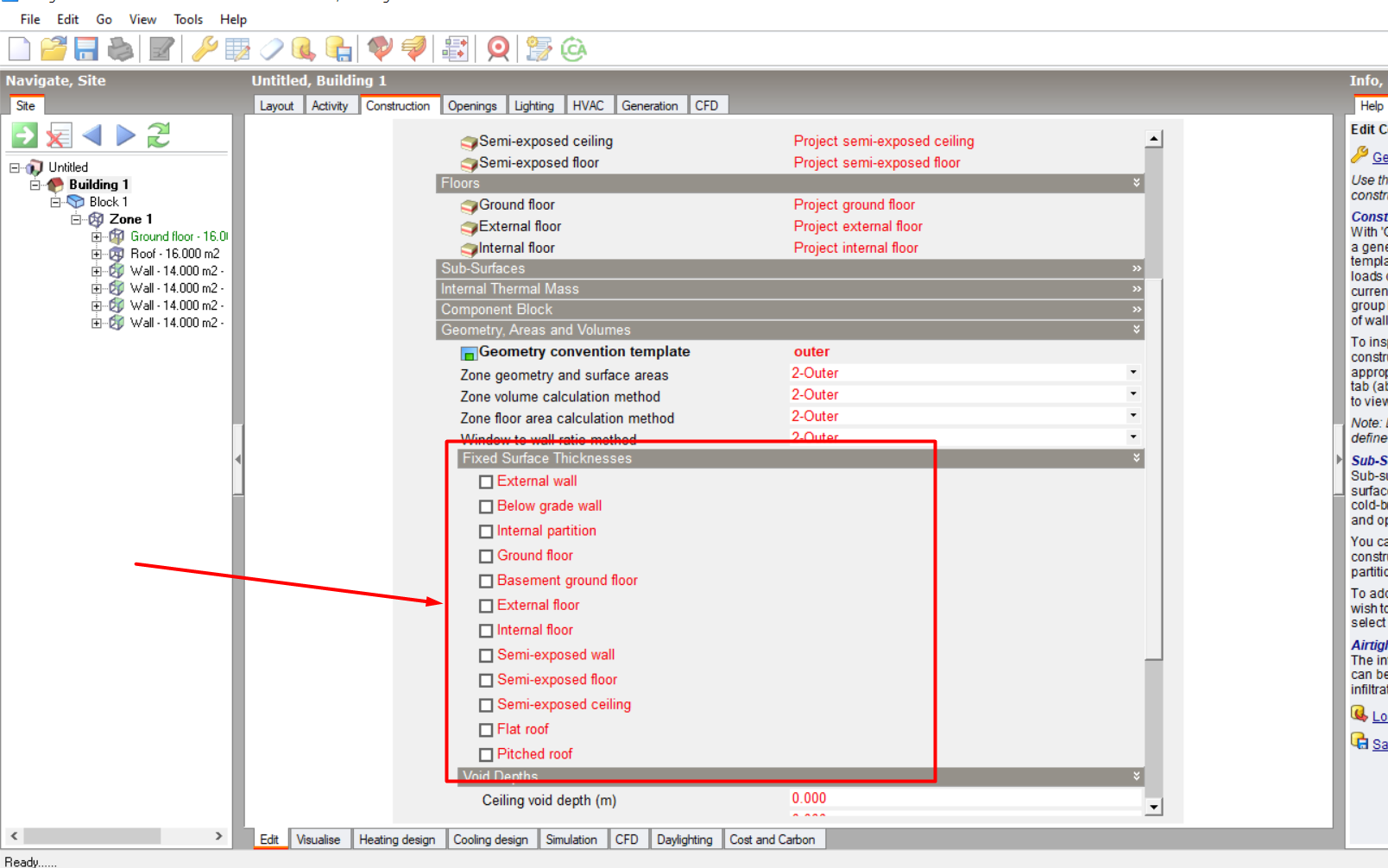Click the New file icon in toolbar

tap(19, 49)
